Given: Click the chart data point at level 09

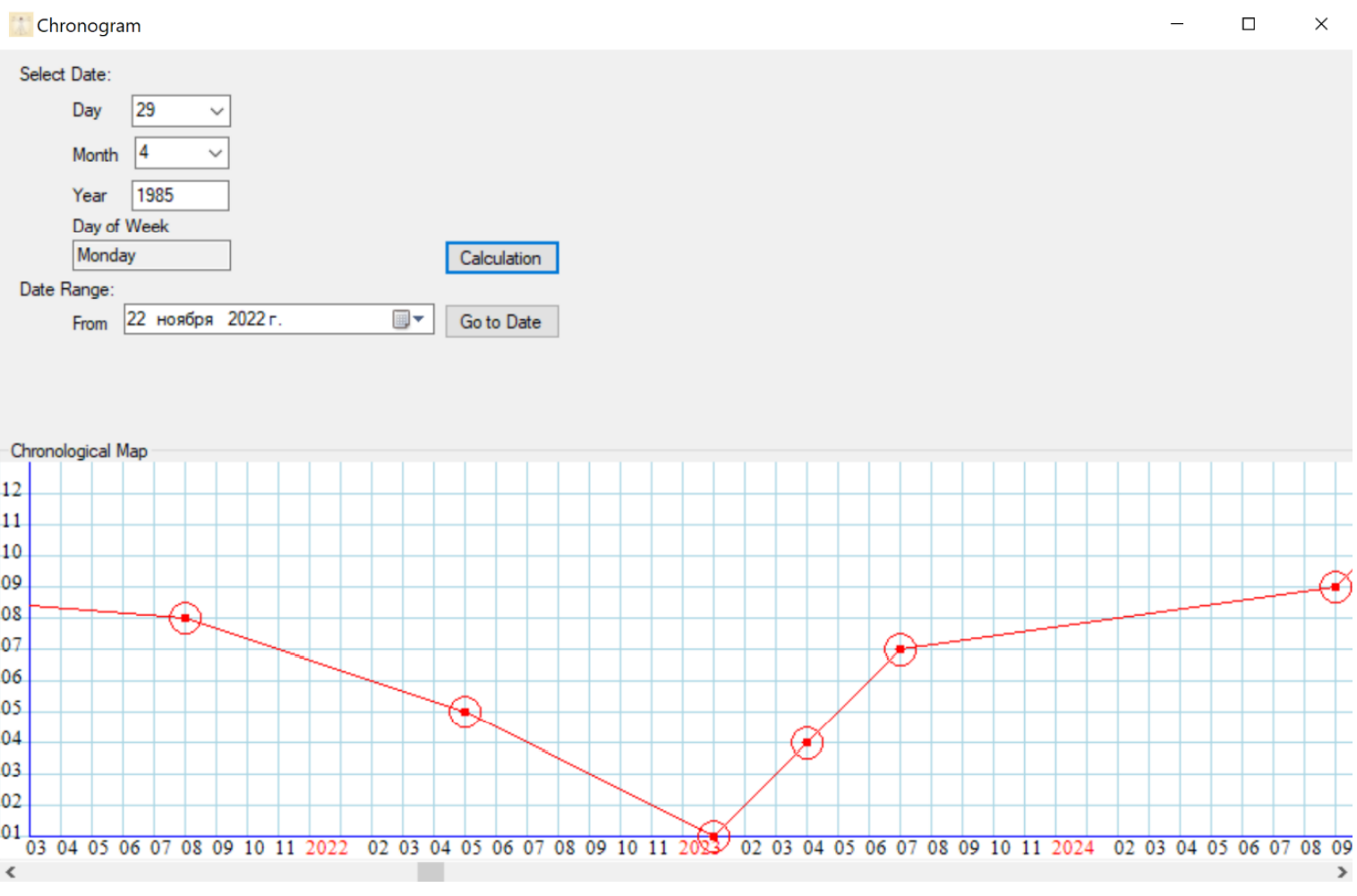Looking at the screenshot, I should point(1335,587).
